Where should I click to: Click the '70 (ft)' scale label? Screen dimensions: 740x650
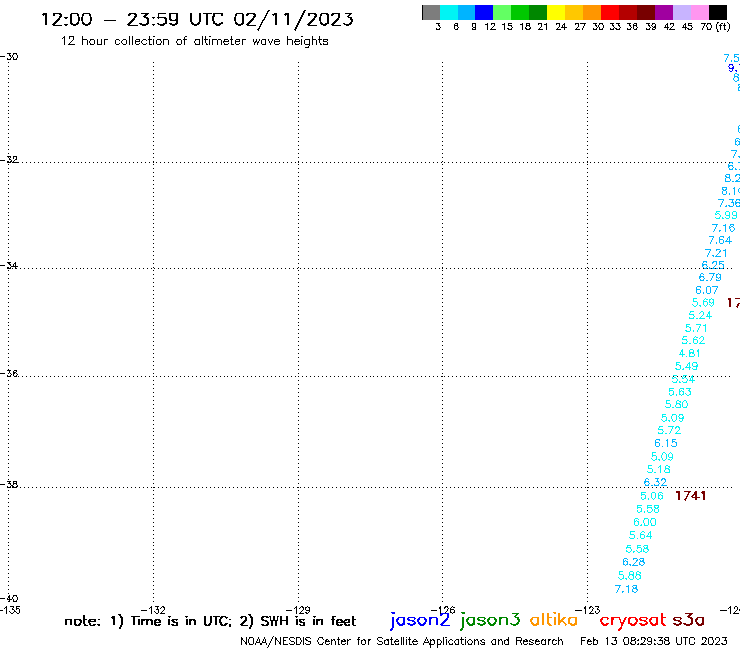[715, 27]
